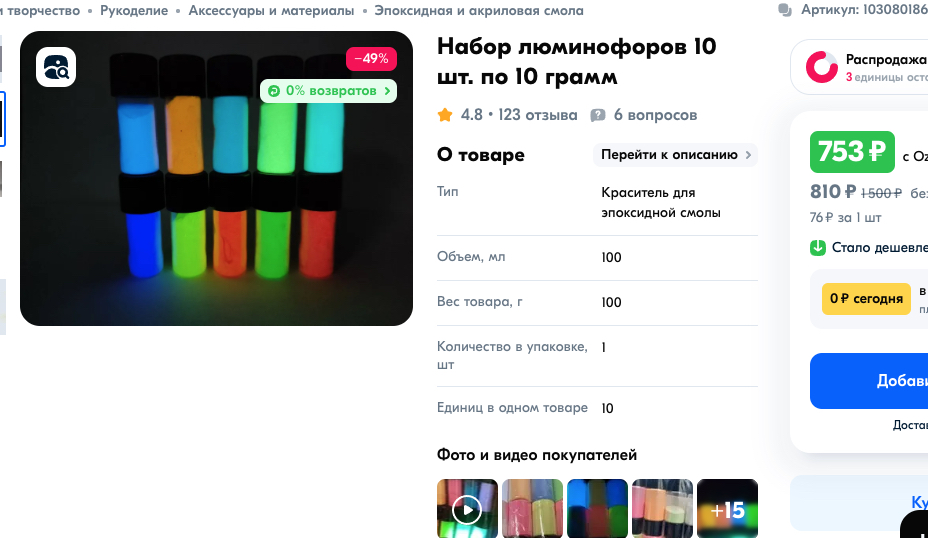Open the main luminophore product image
Viewport: 928px width, 538px height.
click(x=216, y=178)
